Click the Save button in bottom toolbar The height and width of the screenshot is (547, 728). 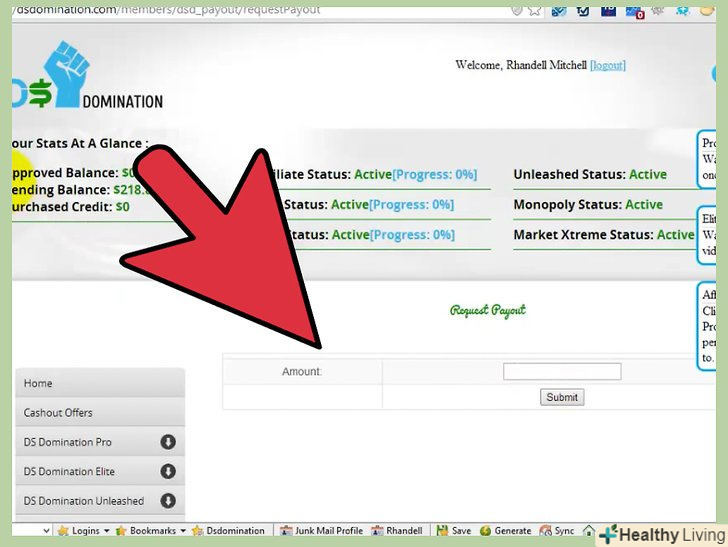tap(454, 530)
